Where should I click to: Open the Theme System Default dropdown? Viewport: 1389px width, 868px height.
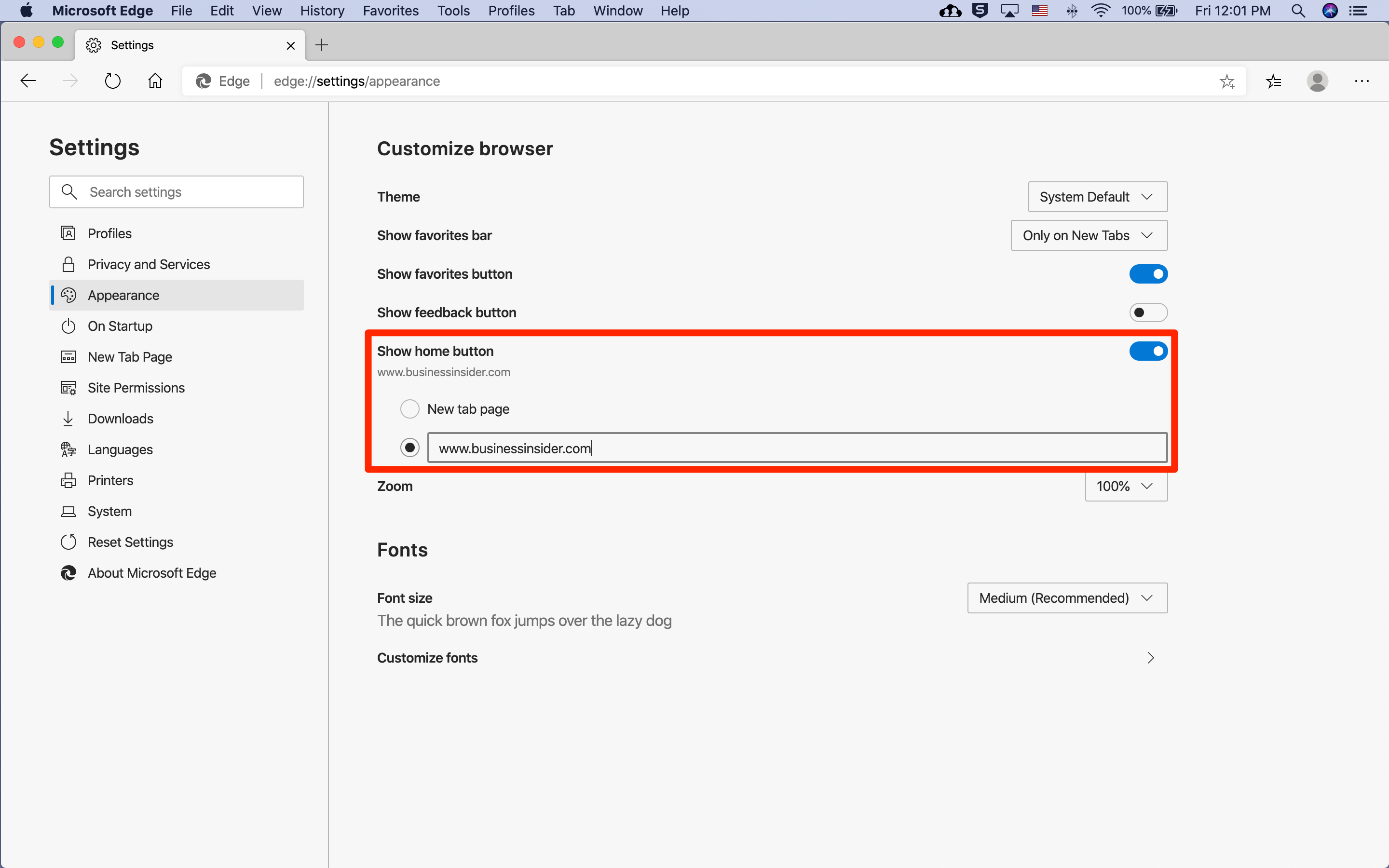[1097, 197]
